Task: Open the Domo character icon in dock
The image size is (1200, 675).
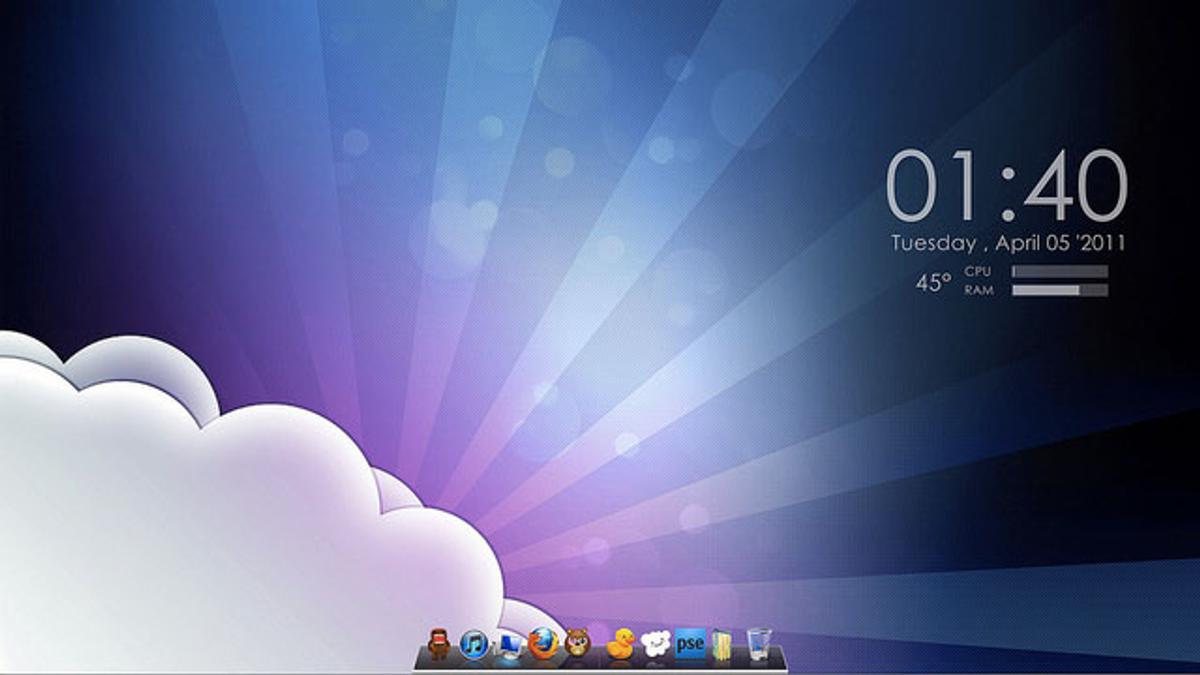Action: [438, 644]
